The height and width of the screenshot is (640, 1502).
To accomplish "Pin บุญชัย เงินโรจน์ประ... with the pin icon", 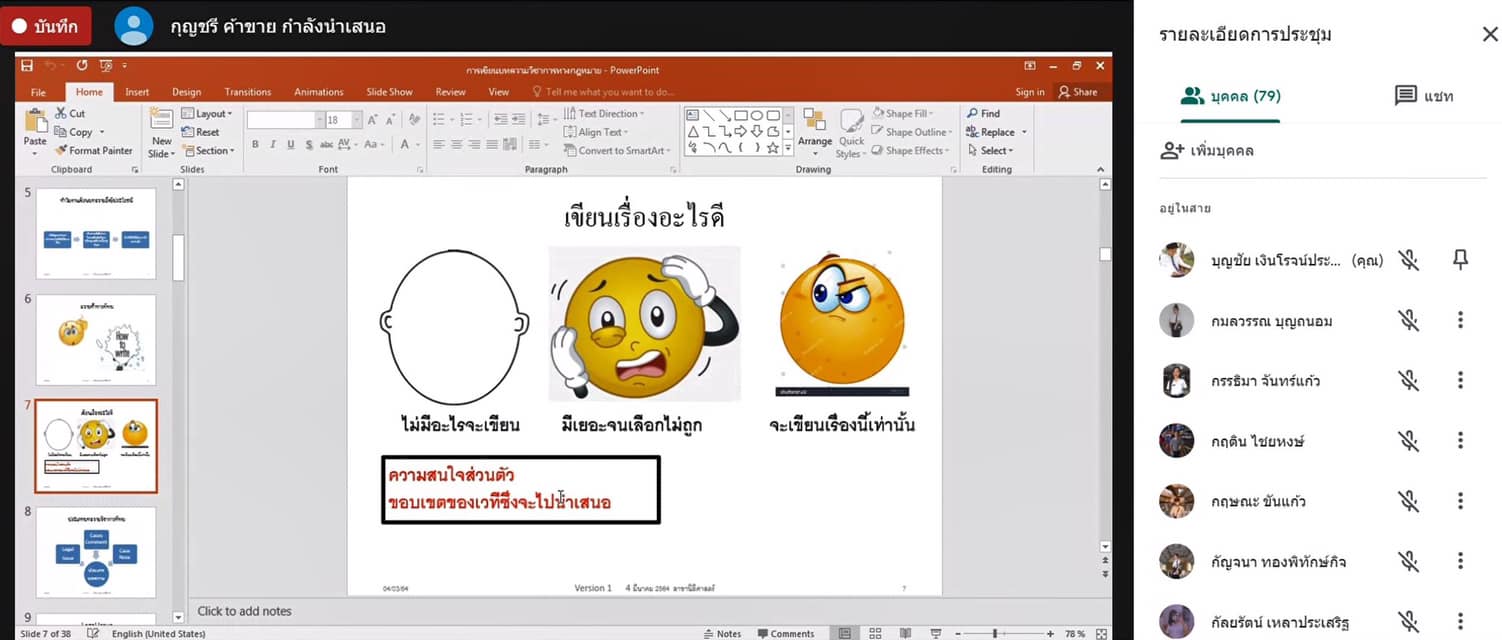I will (x=1460, y=260).
